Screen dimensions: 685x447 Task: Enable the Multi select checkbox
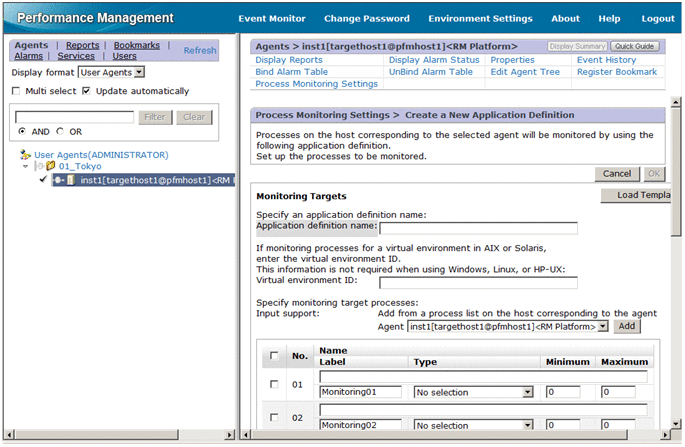[16, 91]
